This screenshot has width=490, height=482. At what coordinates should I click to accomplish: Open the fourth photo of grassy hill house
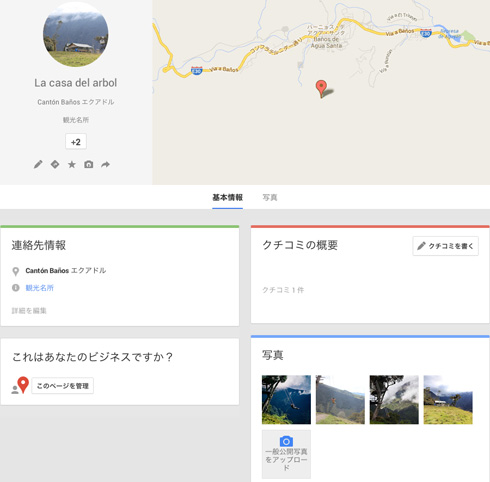[448, 400]
